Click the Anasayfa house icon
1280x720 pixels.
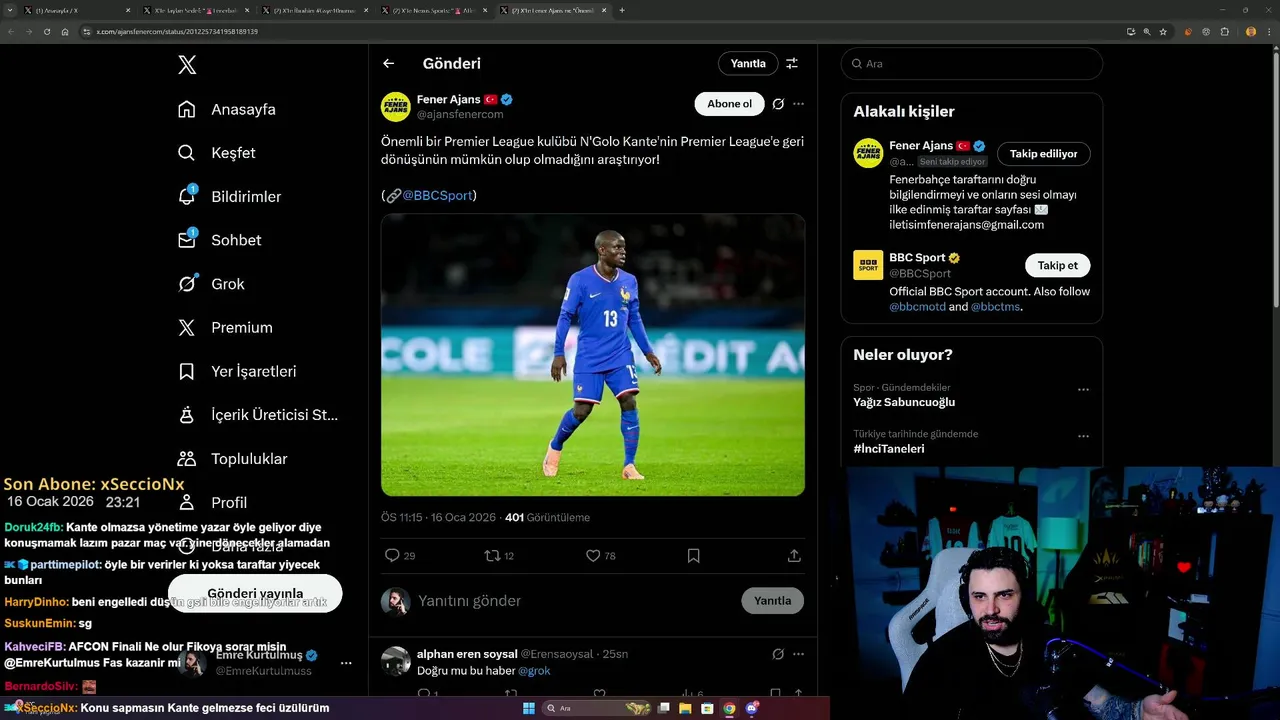[187, 109]
